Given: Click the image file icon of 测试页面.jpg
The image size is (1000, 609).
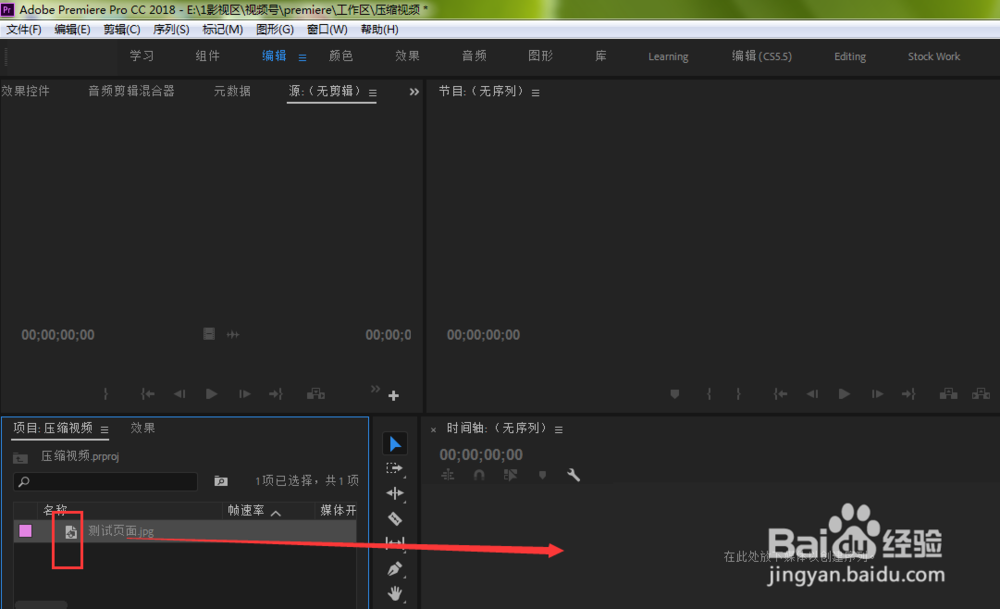Looking at the screenshot, I should point(71,532).
